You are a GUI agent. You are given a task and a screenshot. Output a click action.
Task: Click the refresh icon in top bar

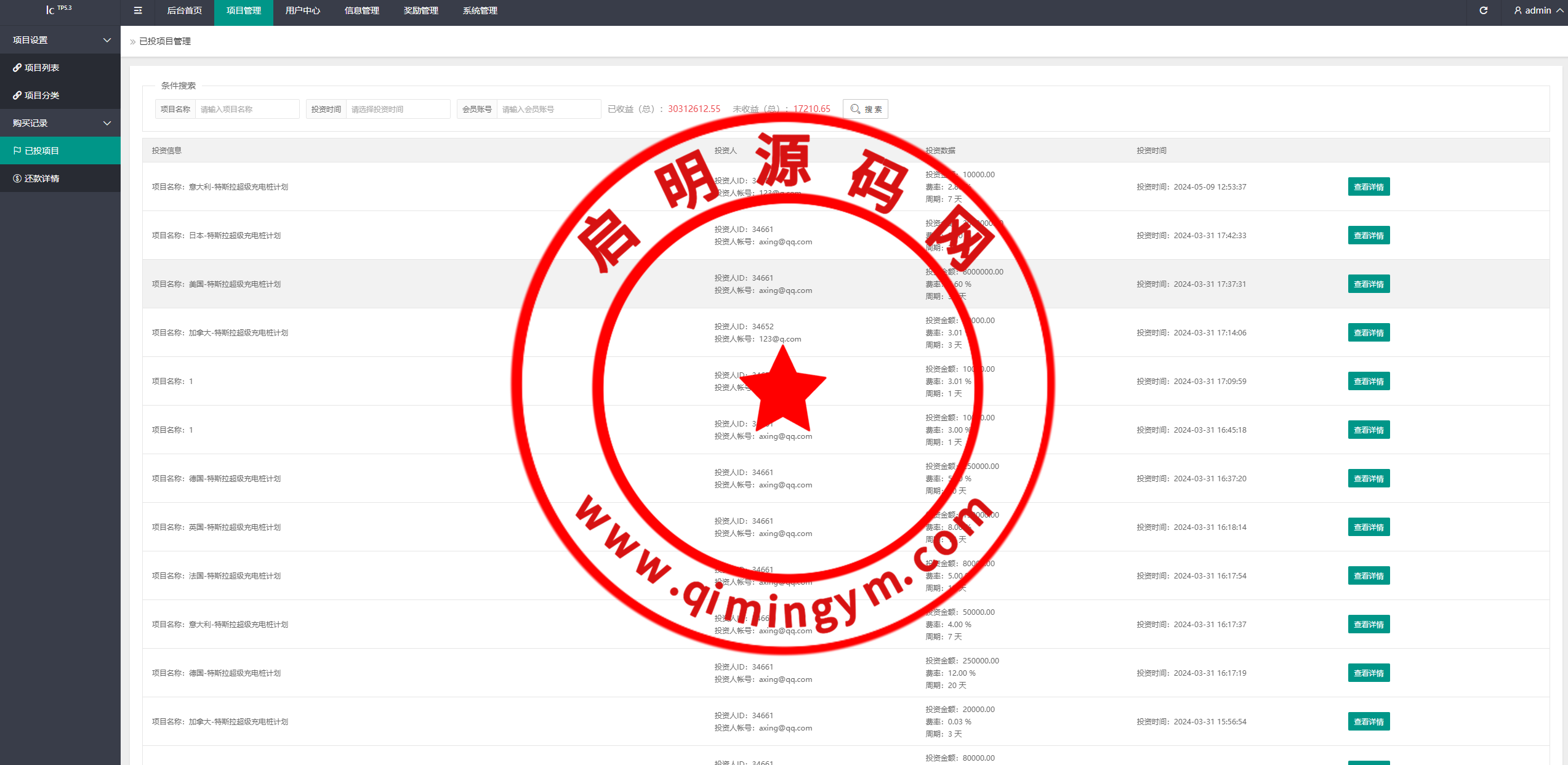point(1484,10)
